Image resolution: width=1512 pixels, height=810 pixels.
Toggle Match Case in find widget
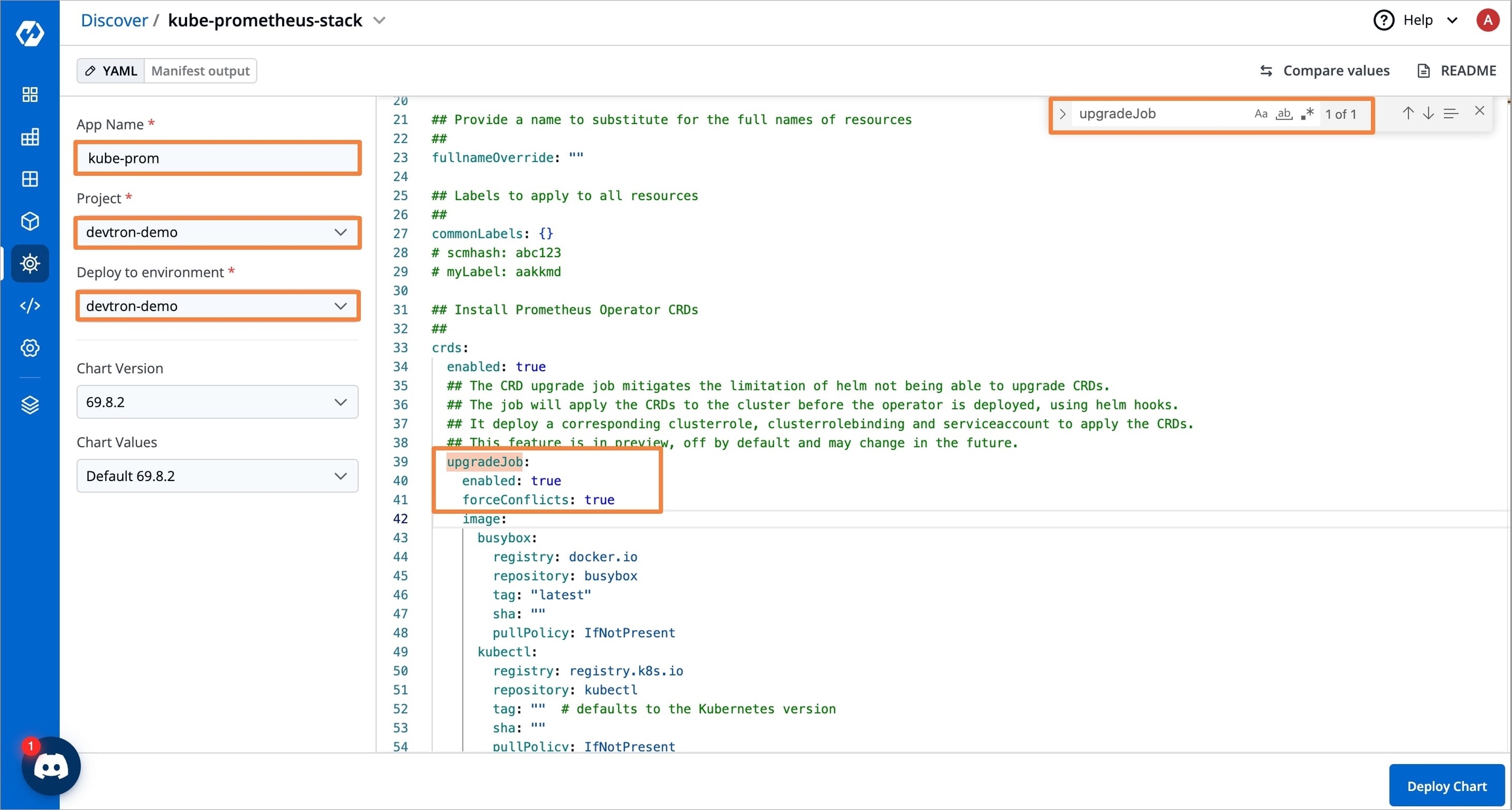[x=1260, y=114]
